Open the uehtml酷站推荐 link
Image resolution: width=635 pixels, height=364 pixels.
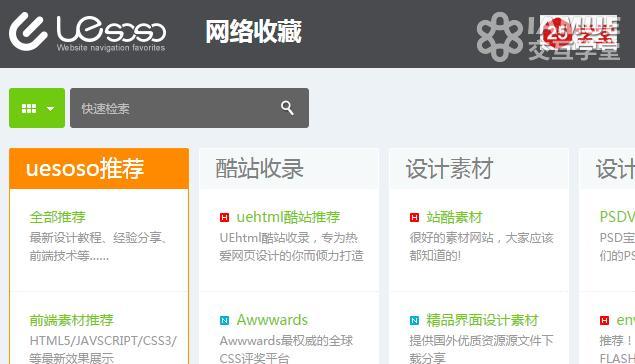click(x=288, y=217)
